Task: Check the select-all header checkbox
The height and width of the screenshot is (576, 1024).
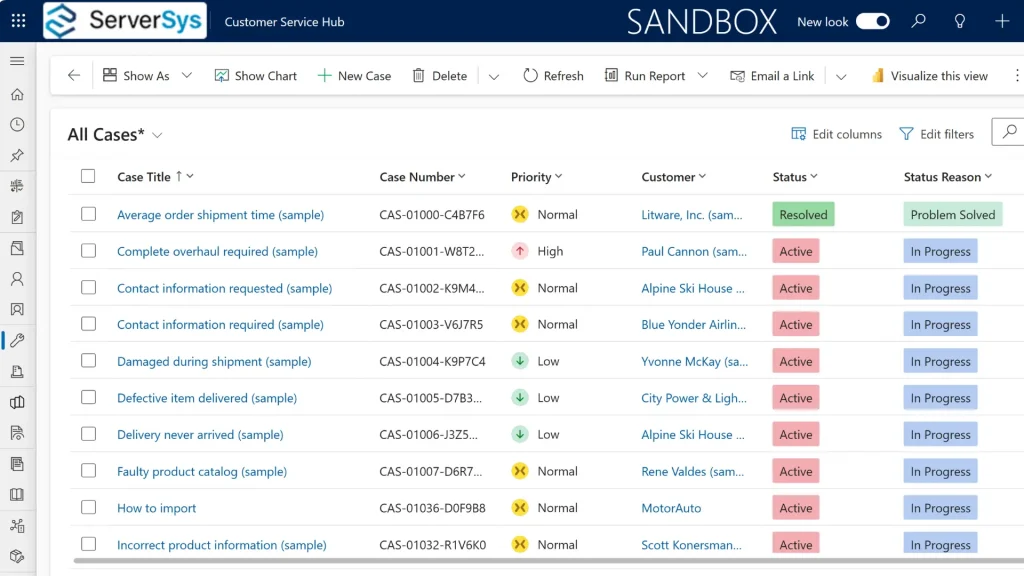Action: 88,177
